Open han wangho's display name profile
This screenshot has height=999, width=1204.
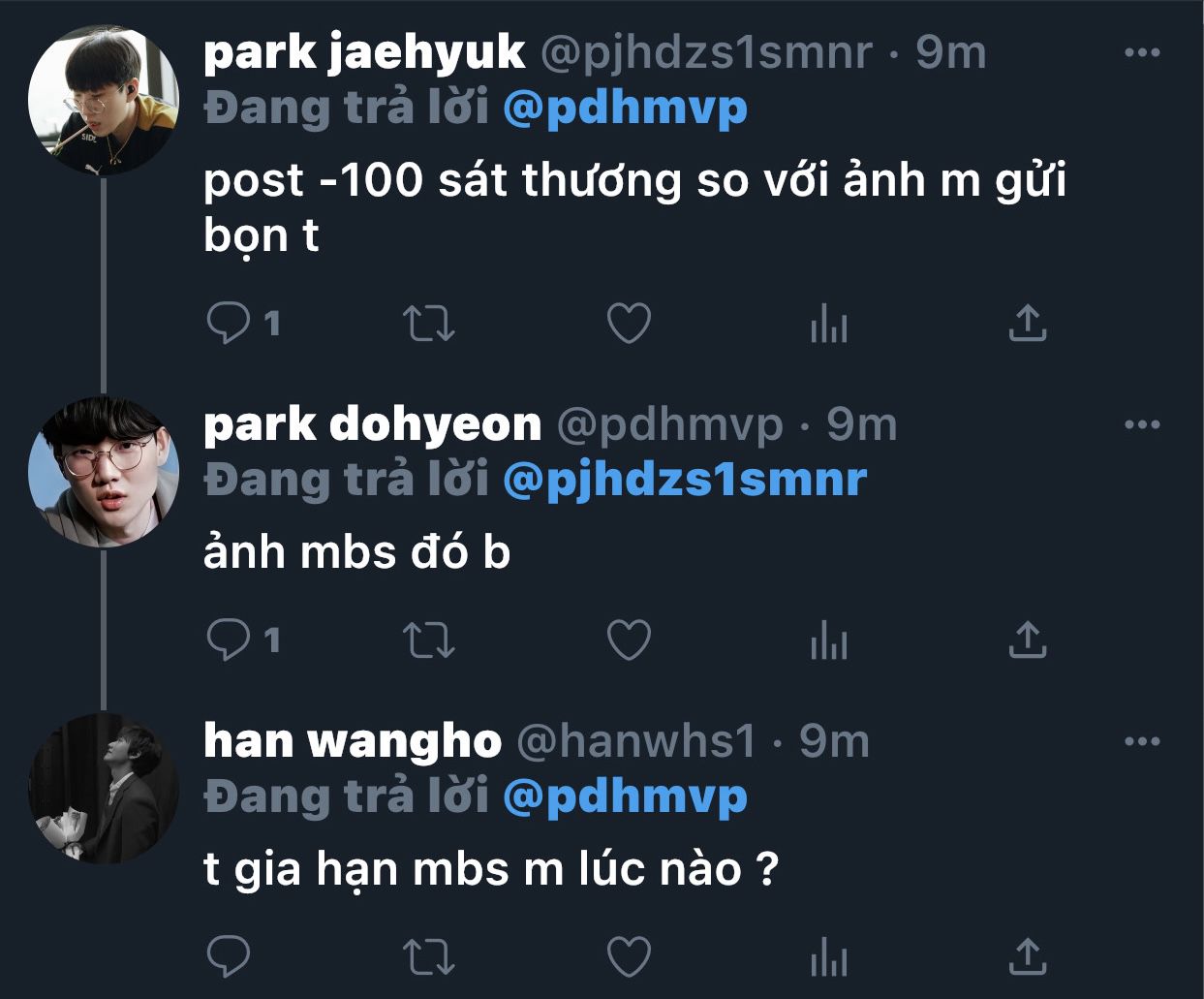tap(353, 741)
